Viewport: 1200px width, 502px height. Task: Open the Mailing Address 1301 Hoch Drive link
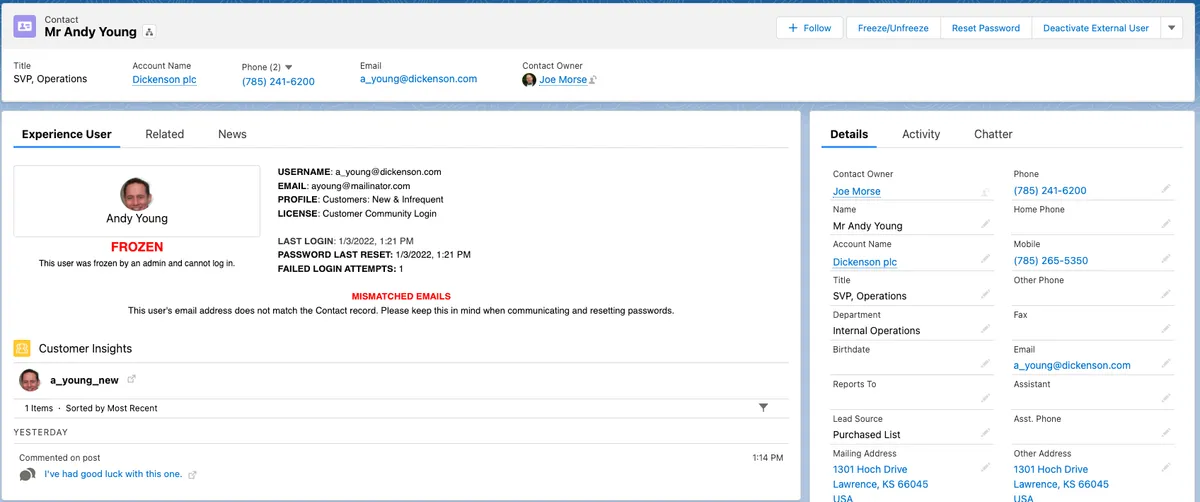coord(870,469)
